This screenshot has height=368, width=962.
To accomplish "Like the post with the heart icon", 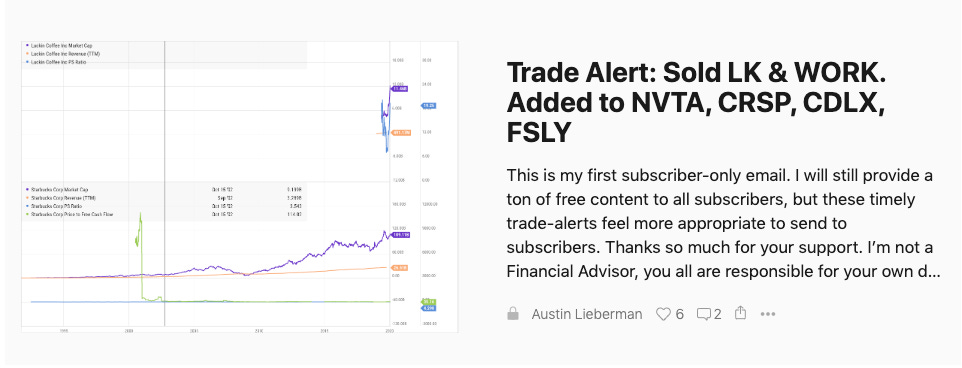I will pos(663,314).
